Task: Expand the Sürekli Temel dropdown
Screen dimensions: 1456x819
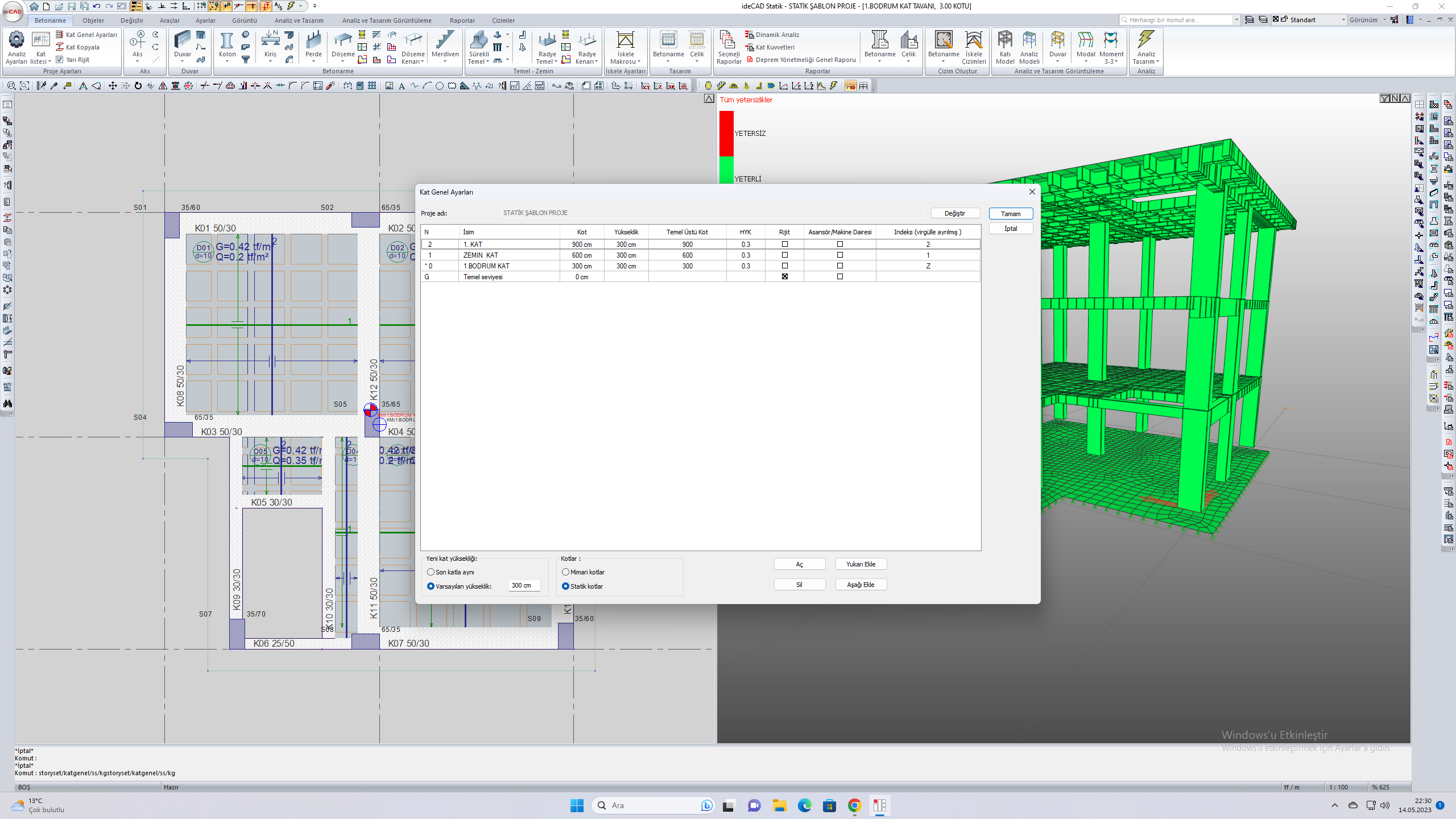Action: (x=487, y=61)
